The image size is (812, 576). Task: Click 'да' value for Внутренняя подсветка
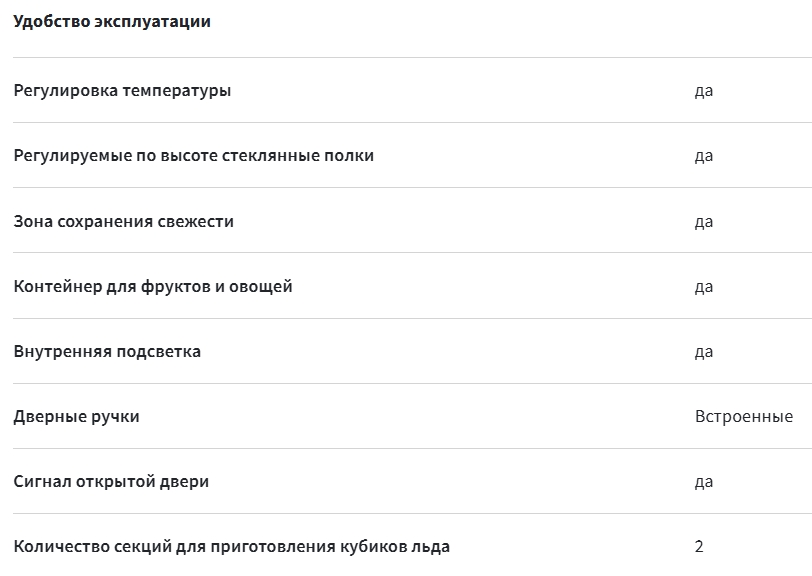[704, 352]
